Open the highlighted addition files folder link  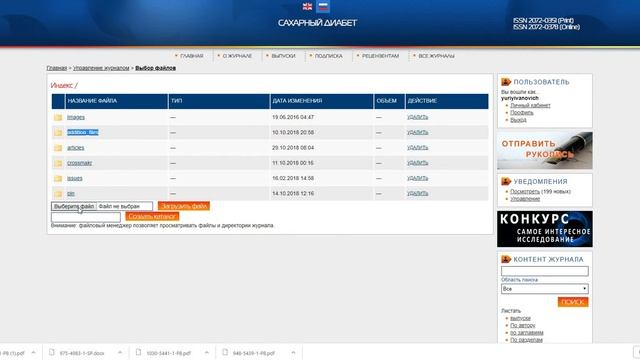[x=83, y=132]
